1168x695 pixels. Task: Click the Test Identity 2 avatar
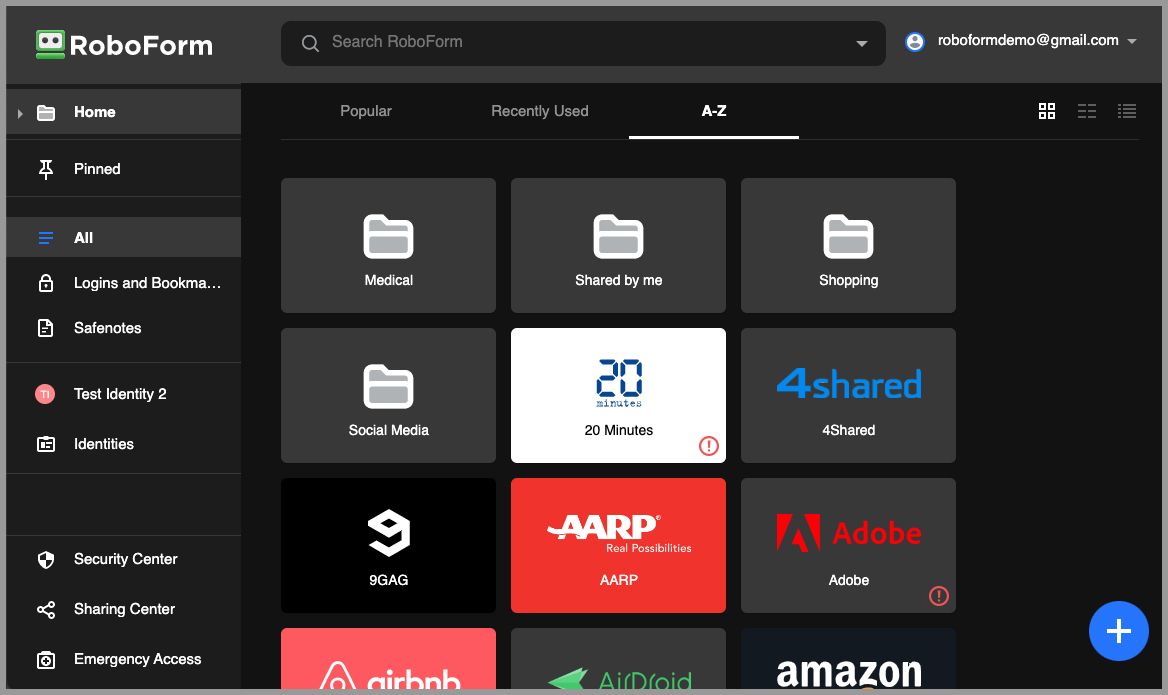(x=45, y=394)
